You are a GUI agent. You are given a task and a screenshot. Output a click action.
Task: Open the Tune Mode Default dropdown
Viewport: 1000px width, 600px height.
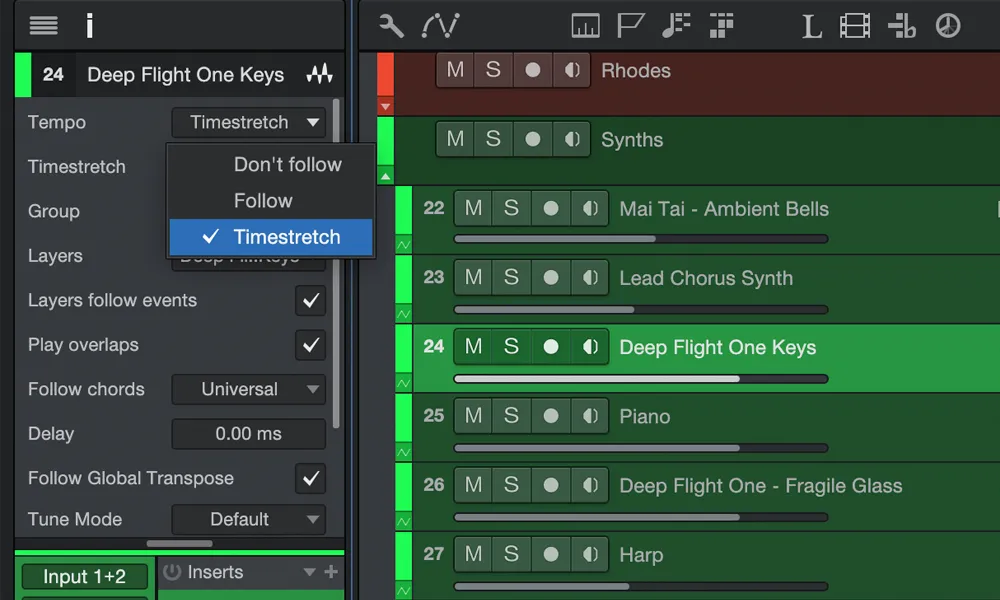(249, 519)
